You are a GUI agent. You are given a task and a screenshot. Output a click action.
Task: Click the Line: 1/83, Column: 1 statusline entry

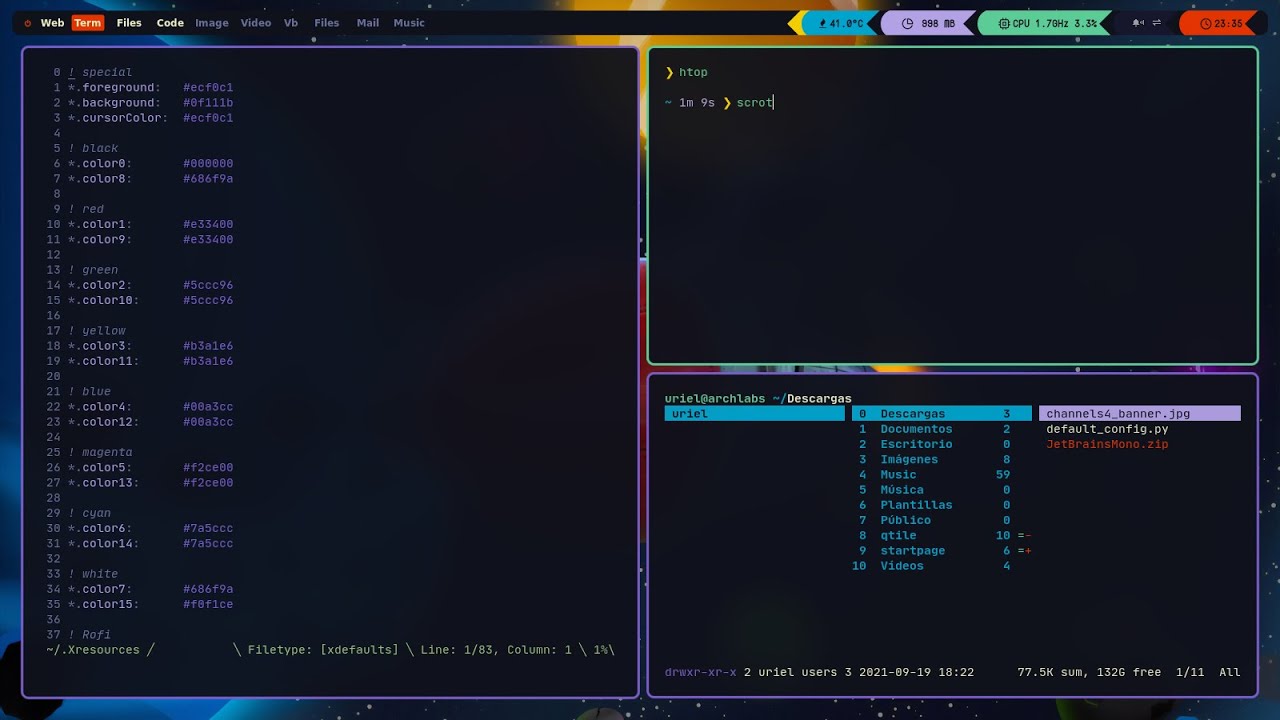[x=496, y=650]
